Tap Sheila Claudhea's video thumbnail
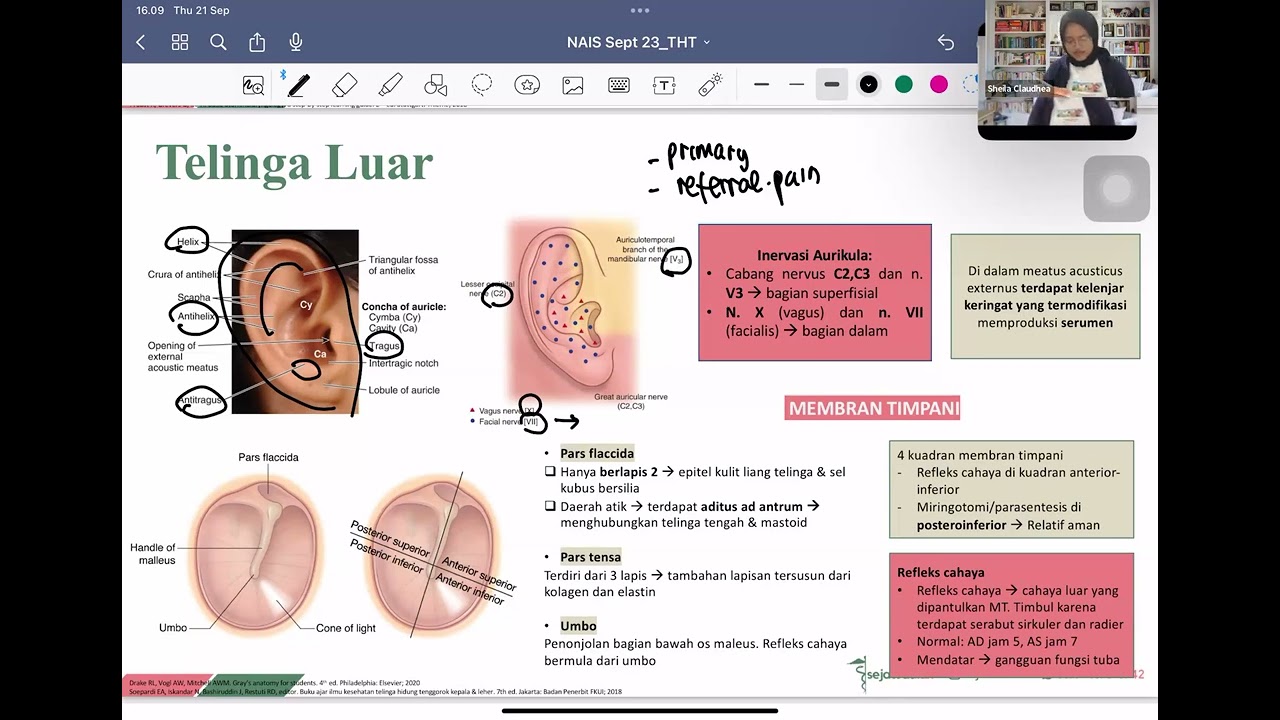The width and height of the screenshot is (1280, 720). [x=1057, y=69]
